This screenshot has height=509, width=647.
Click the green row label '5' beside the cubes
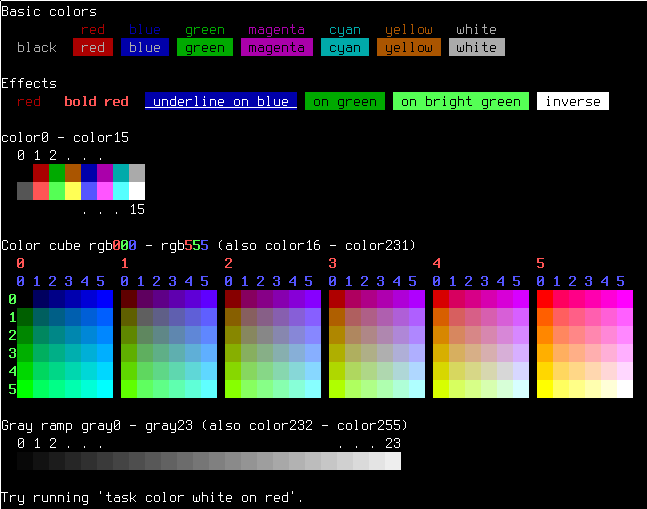pyautogui.click(x=12, y=389)
